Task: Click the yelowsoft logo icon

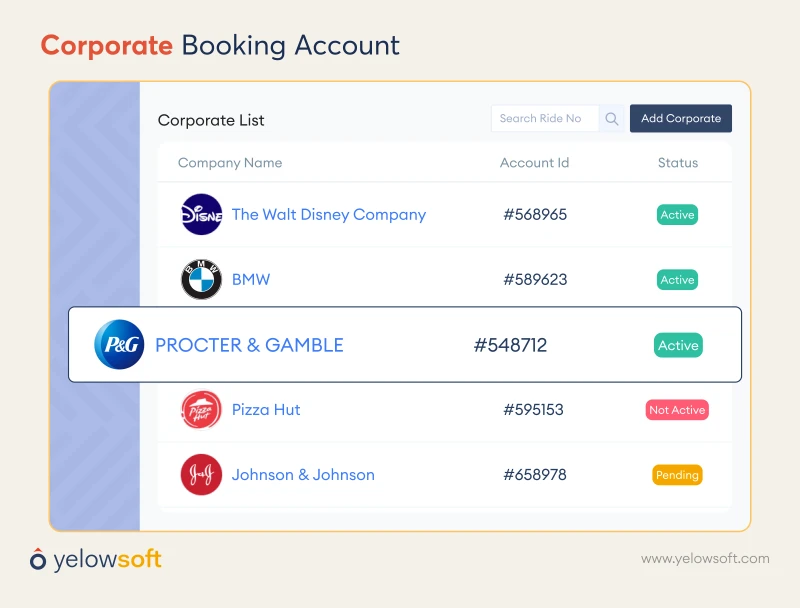Action: pos(38,560)
